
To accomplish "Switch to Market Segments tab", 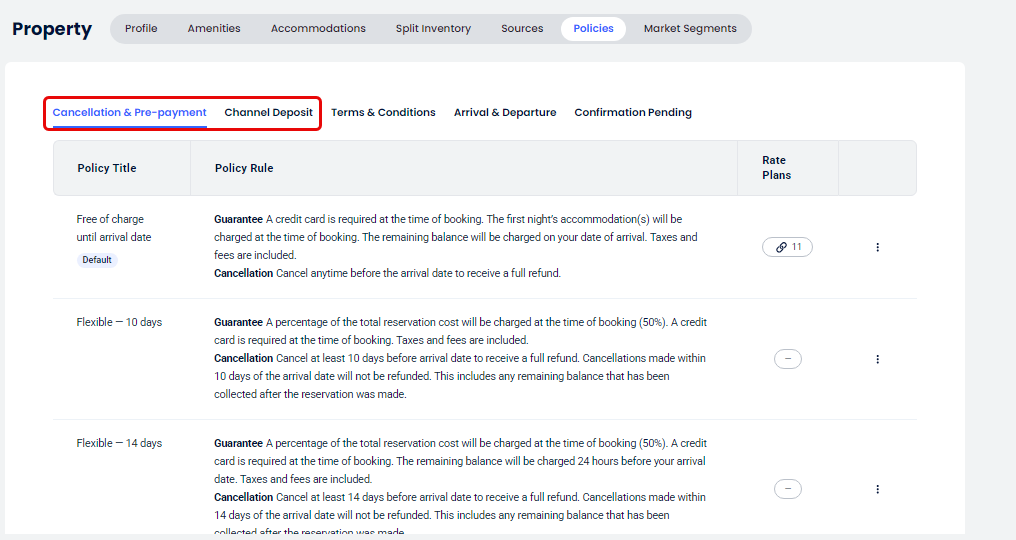I will point(690,29).
